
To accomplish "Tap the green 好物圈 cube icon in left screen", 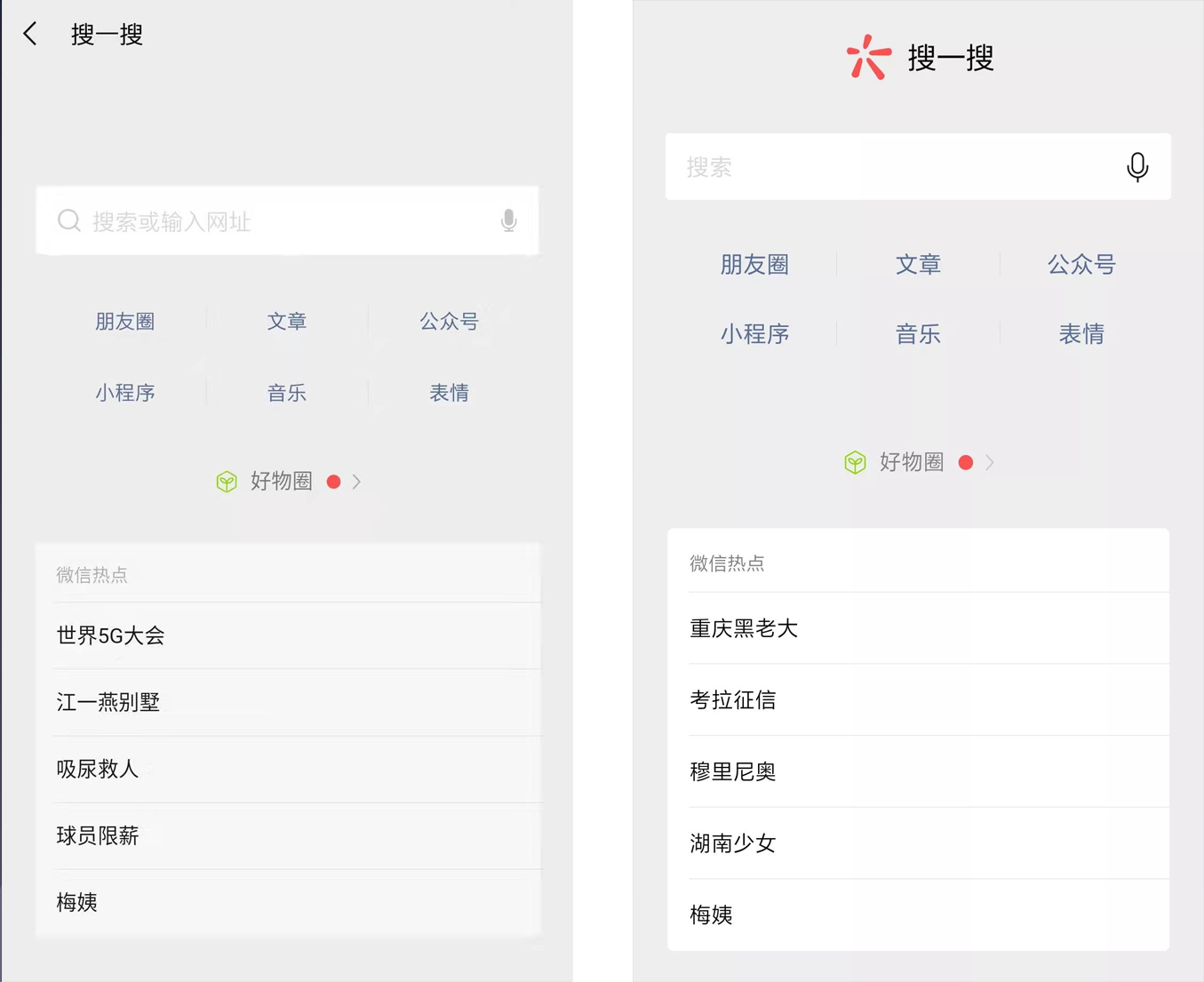I will pos(227,482).
